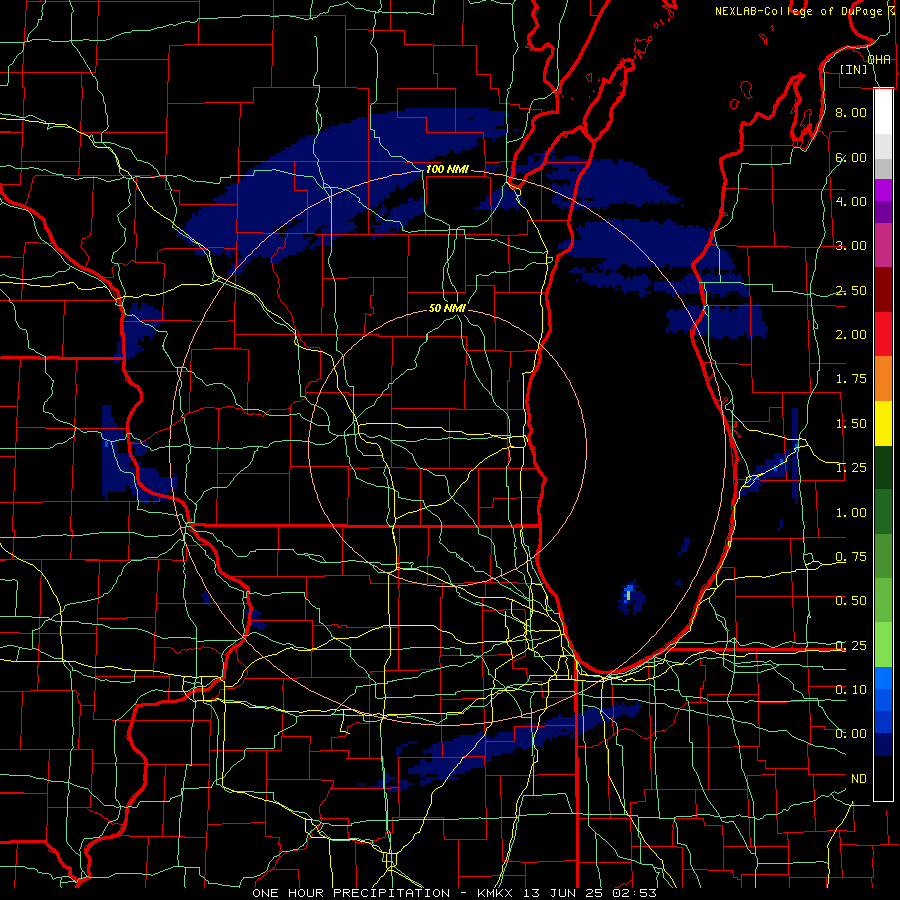Click the 3.00 legend value
This screenshot has width=900, height=900.
(x=851, y=246)
